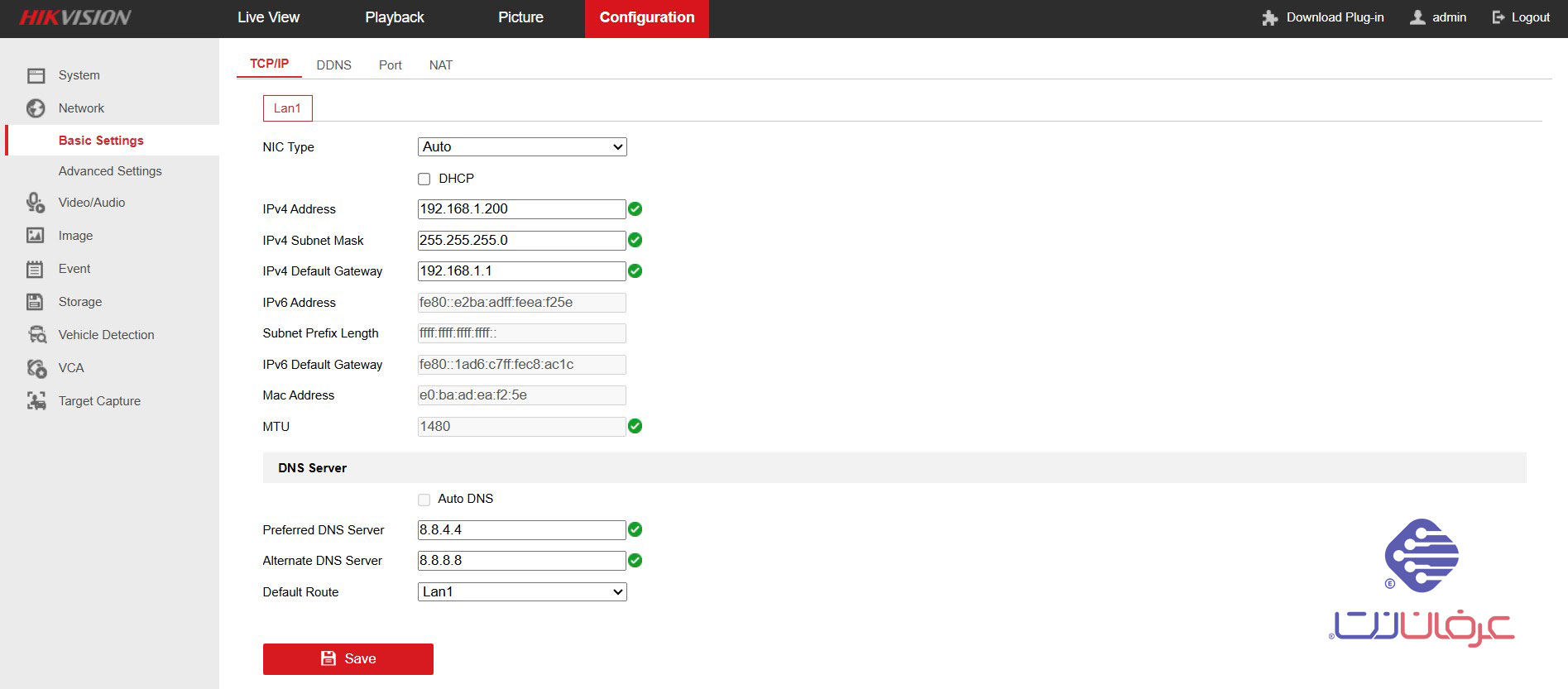Open System settings in sidebar

pos(79,75)
